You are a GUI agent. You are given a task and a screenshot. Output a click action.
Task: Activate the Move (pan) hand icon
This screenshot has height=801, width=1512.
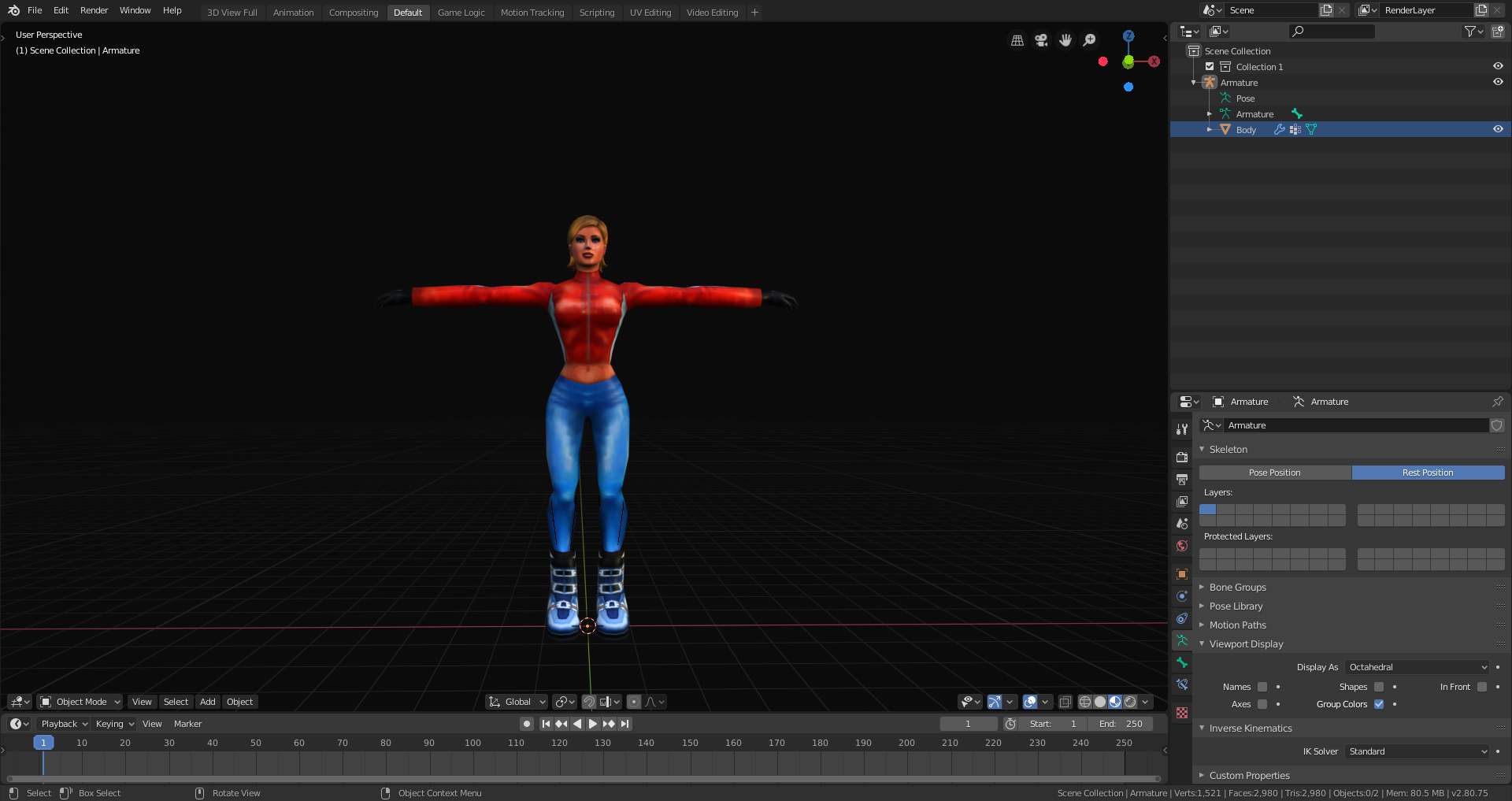pyautogui.click(x=1065, y=40)
